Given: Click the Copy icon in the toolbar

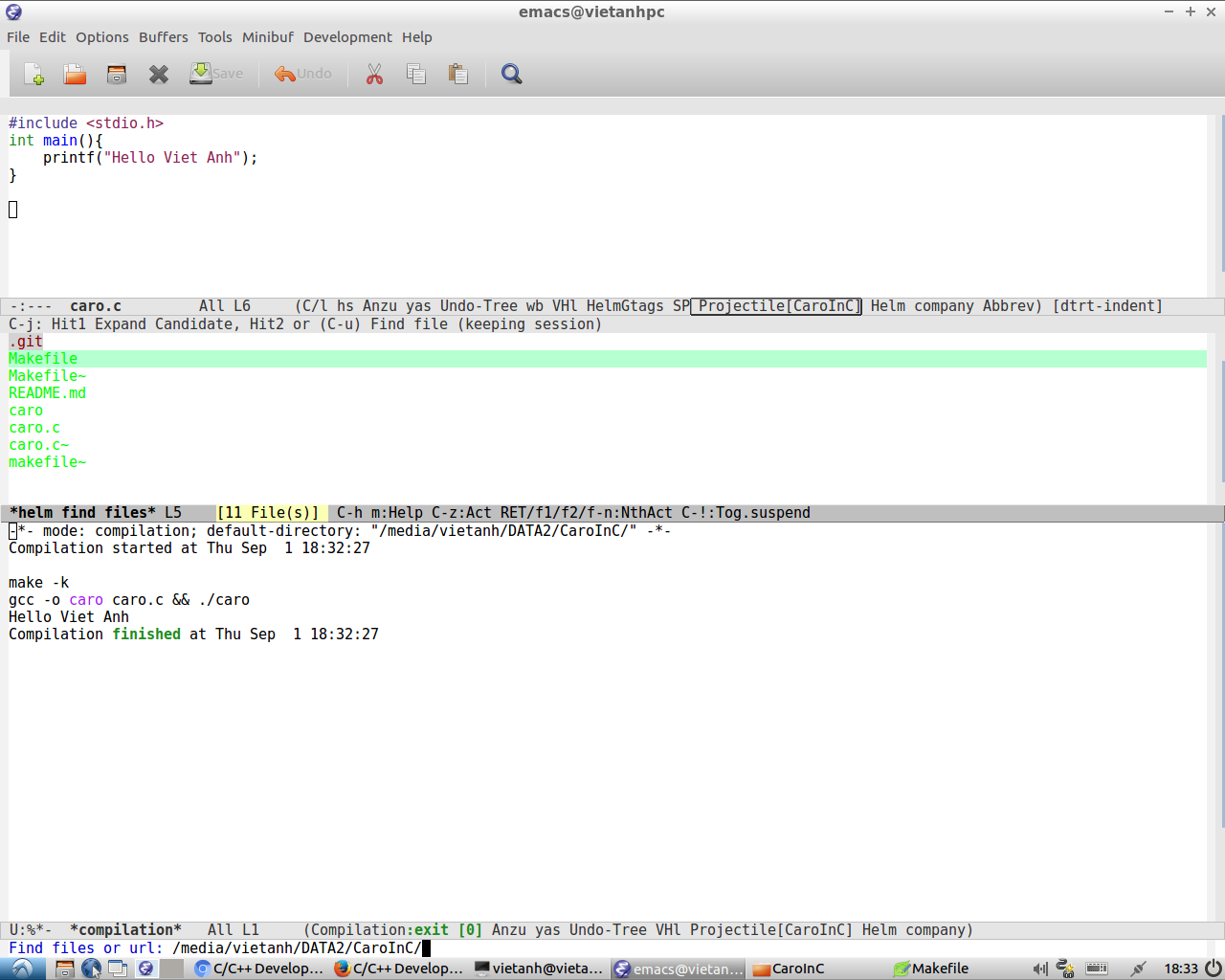Looking at the screenshot, I should tap(416, 75).
